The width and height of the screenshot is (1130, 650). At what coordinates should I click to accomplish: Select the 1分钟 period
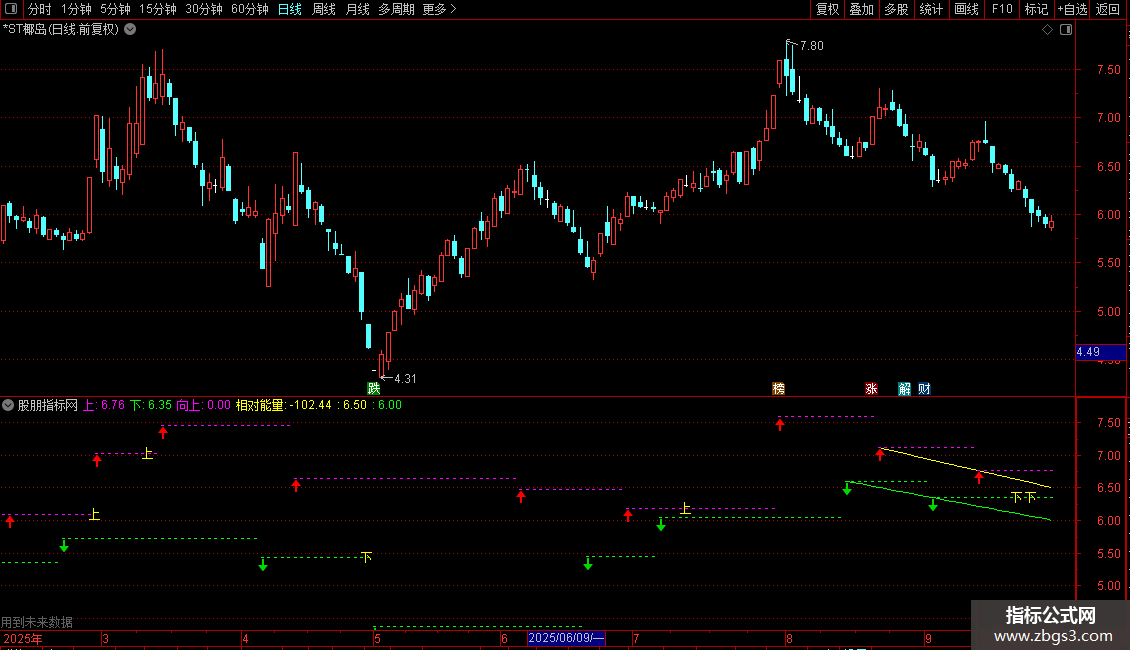(76, 9)
